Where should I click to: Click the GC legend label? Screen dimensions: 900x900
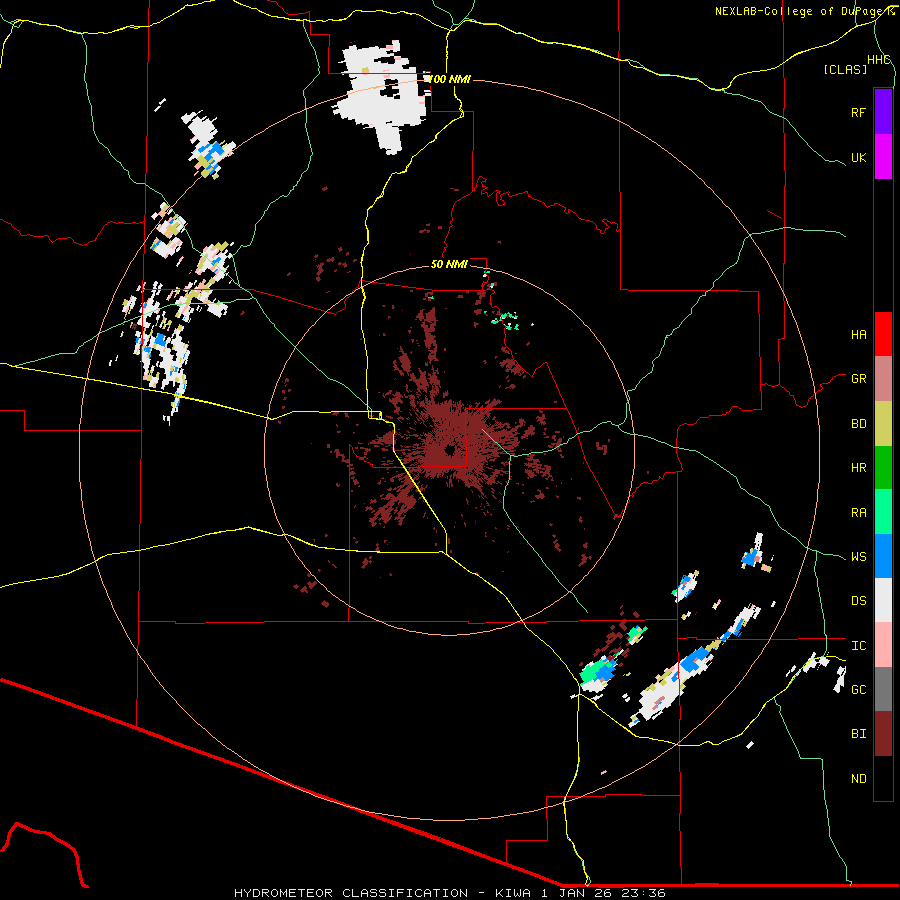pyautogui.click(x=858, y=690)
